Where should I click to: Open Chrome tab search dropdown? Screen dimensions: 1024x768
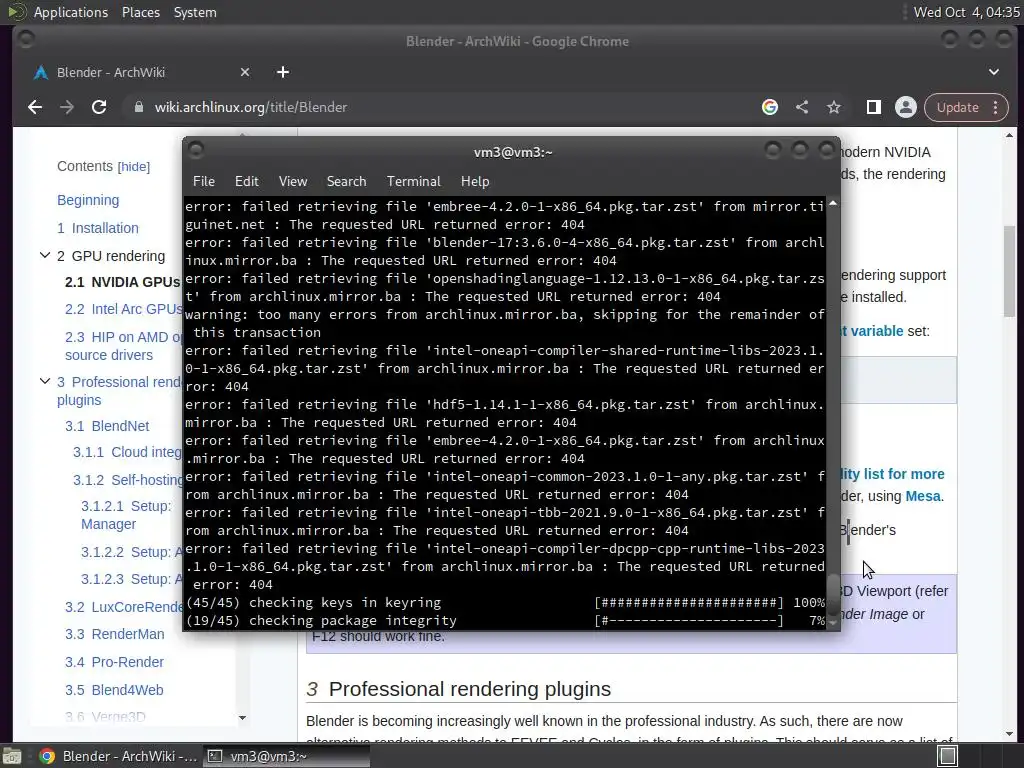coord(993,72)
